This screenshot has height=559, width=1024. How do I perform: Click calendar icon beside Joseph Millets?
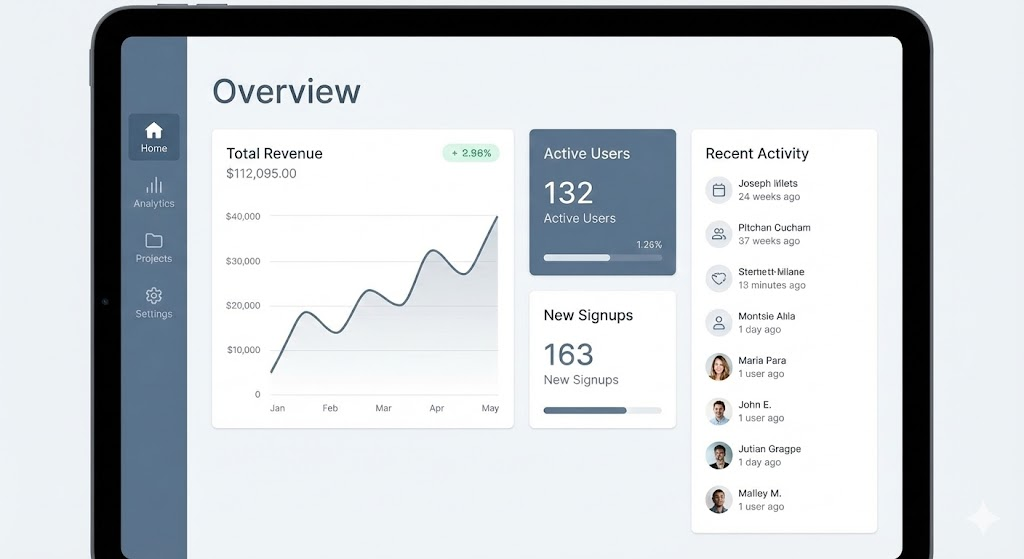718,190
